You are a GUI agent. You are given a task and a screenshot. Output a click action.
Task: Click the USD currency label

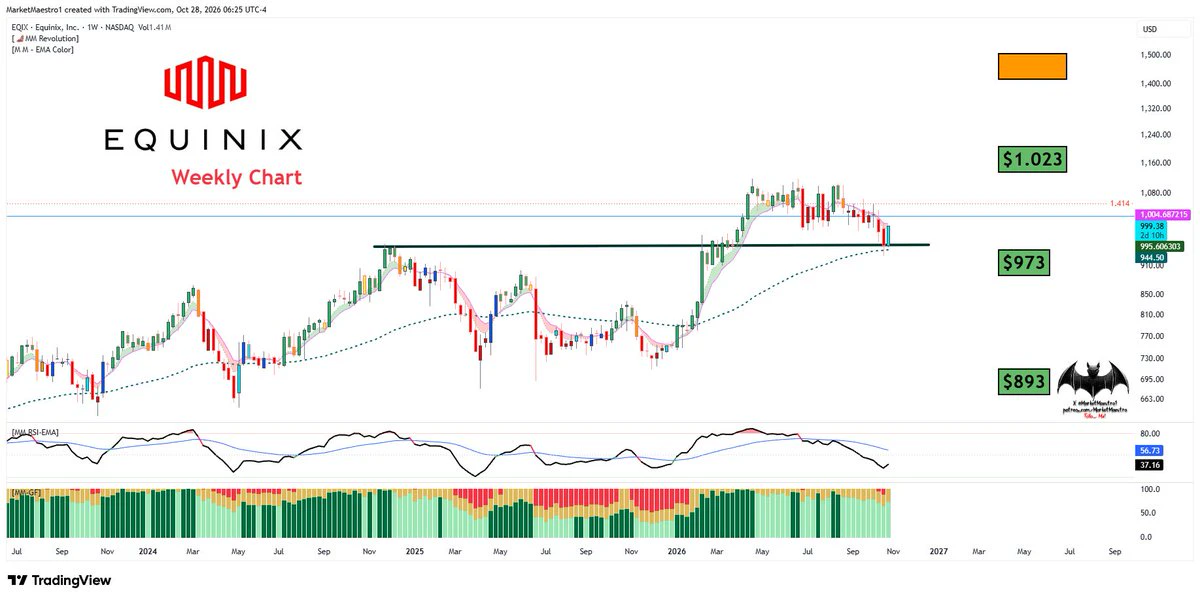coord(1149,28)
